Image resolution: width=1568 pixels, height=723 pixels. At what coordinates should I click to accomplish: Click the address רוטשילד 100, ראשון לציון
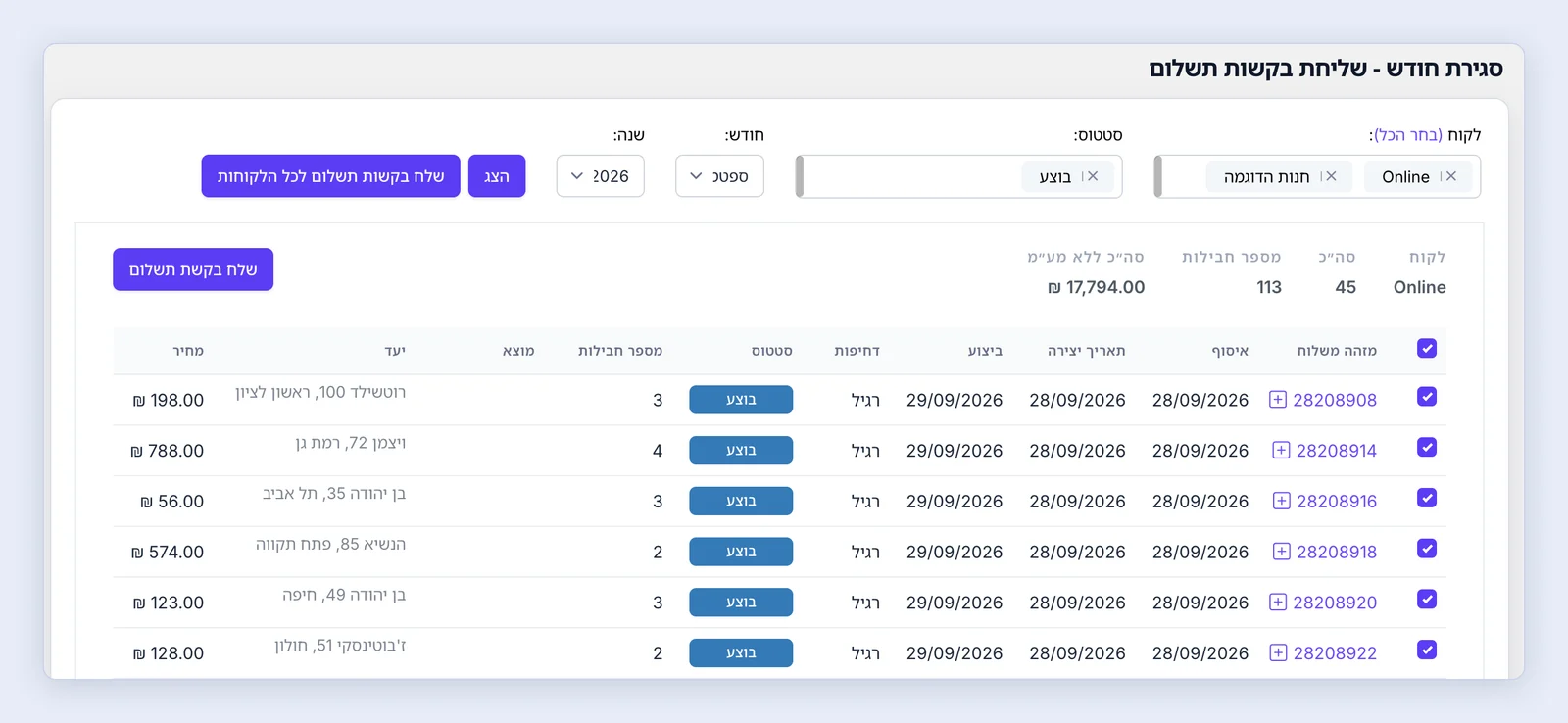(x=320, y=392)
